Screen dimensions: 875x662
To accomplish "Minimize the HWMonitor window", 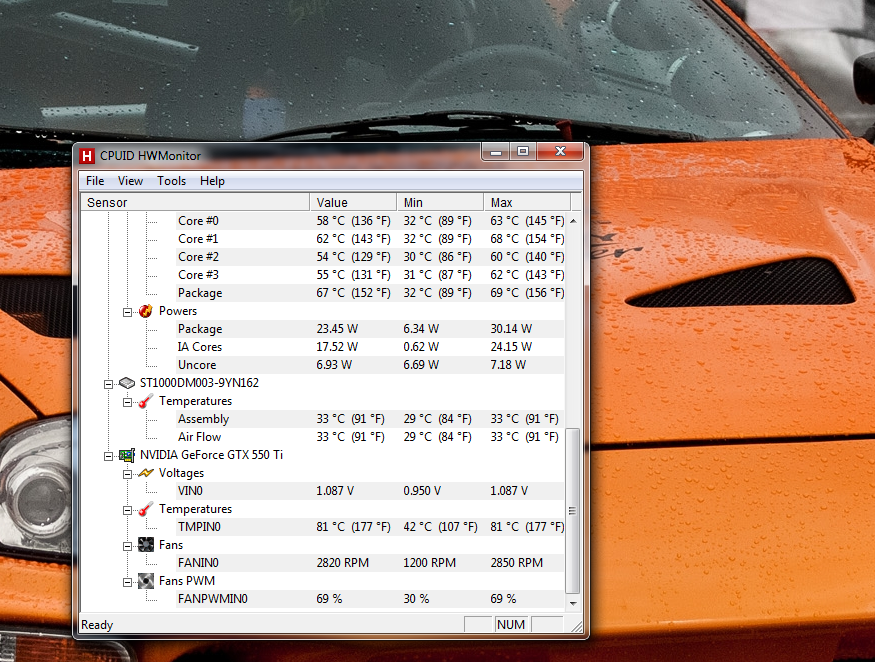I will 496,152.
